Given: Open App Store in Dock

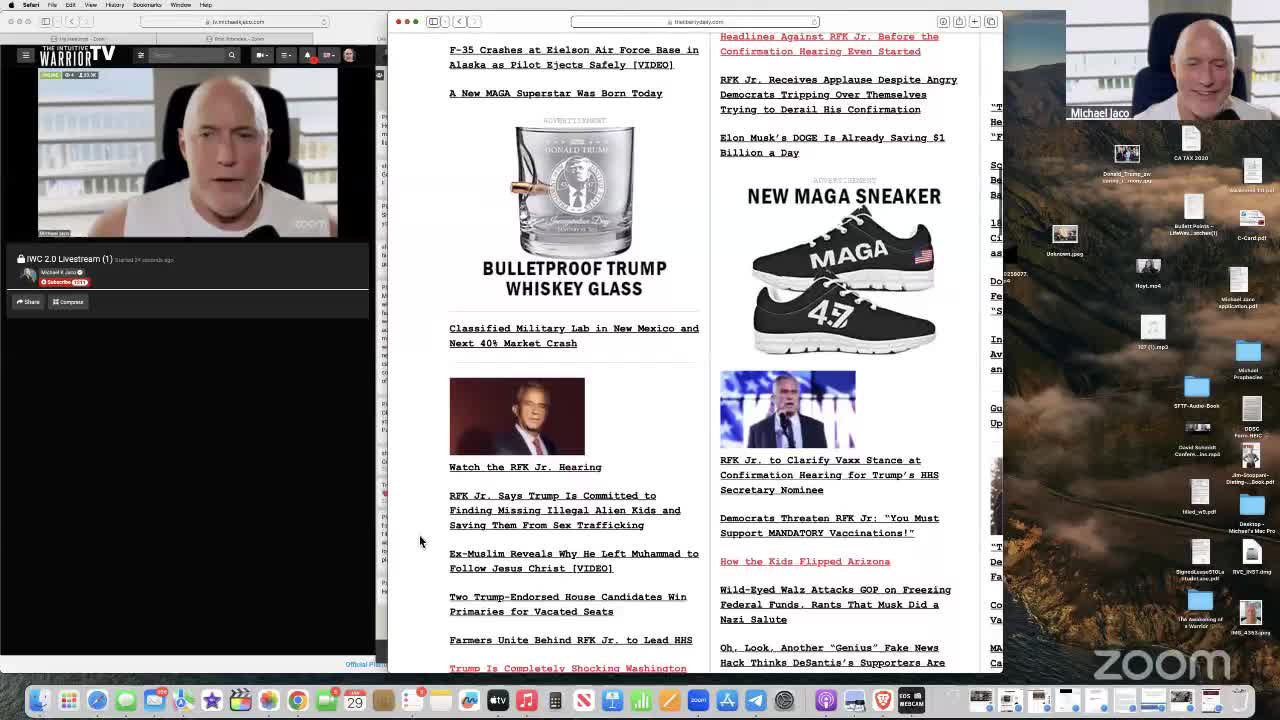Looking at the screenshot, I should (727, 701).
